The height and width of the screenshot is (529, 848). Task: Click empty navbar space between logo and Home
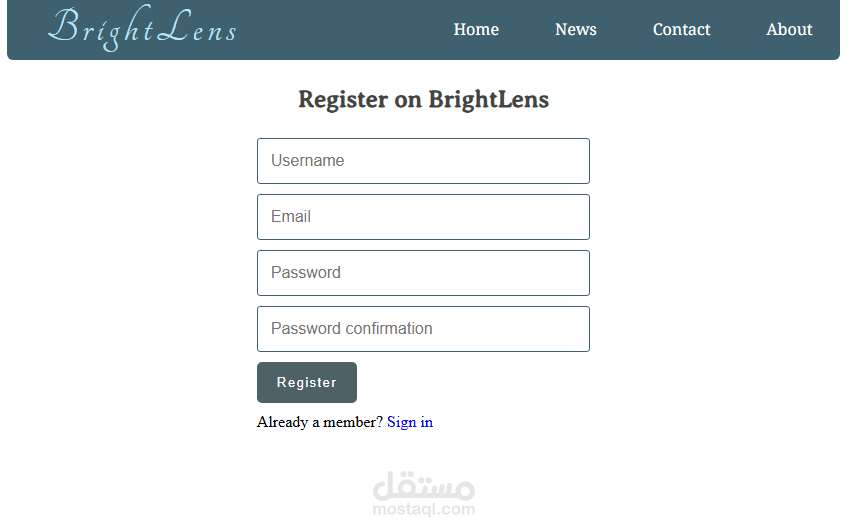click(x=340, y=30)
